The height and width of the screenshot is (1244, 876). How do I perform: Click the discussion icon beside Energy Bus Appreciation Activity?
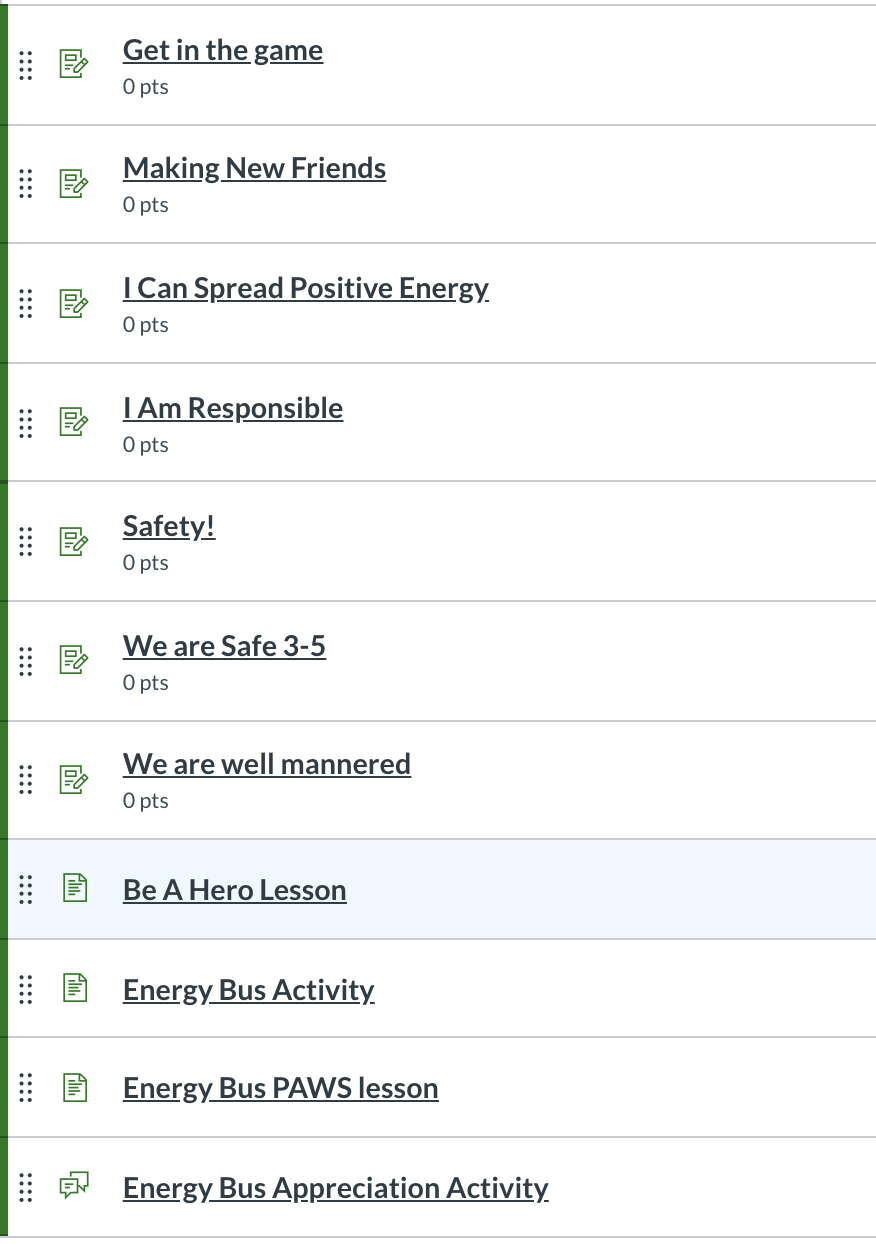click(x=74, y=1187)
